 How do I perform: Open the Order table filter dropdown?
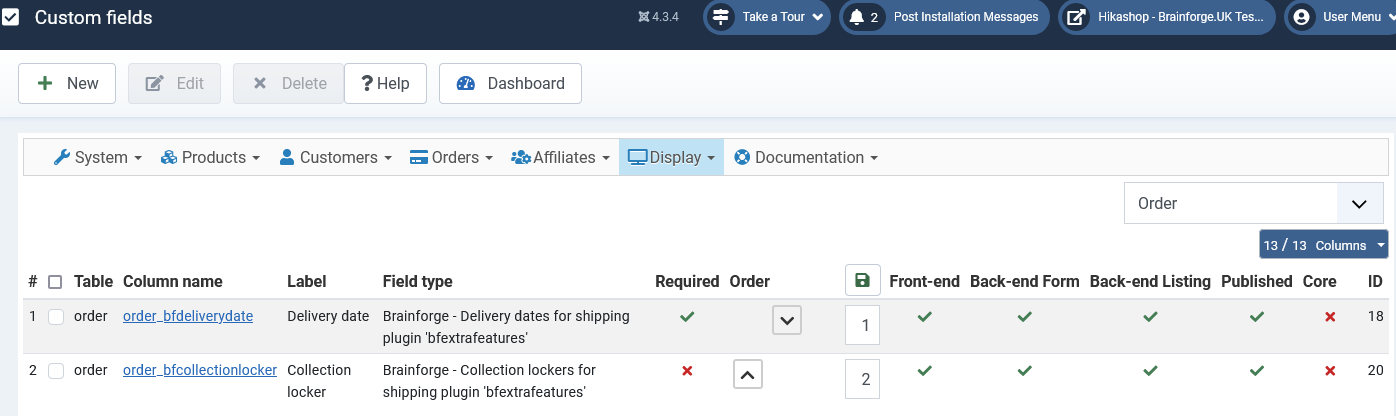pyautogui.click(x=1254, y=203)
